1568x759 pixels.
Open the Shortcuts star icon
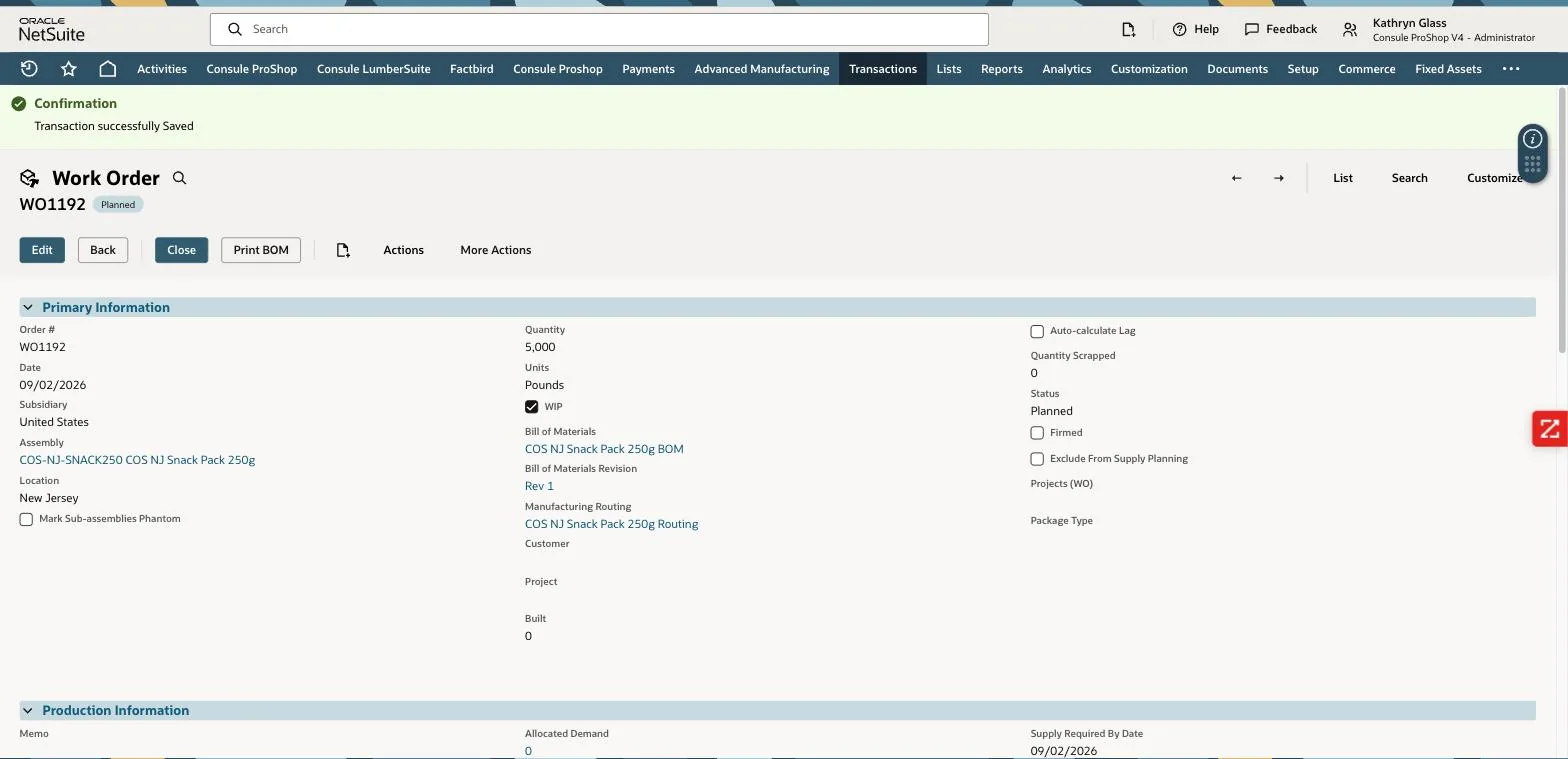tap(68, 69)
